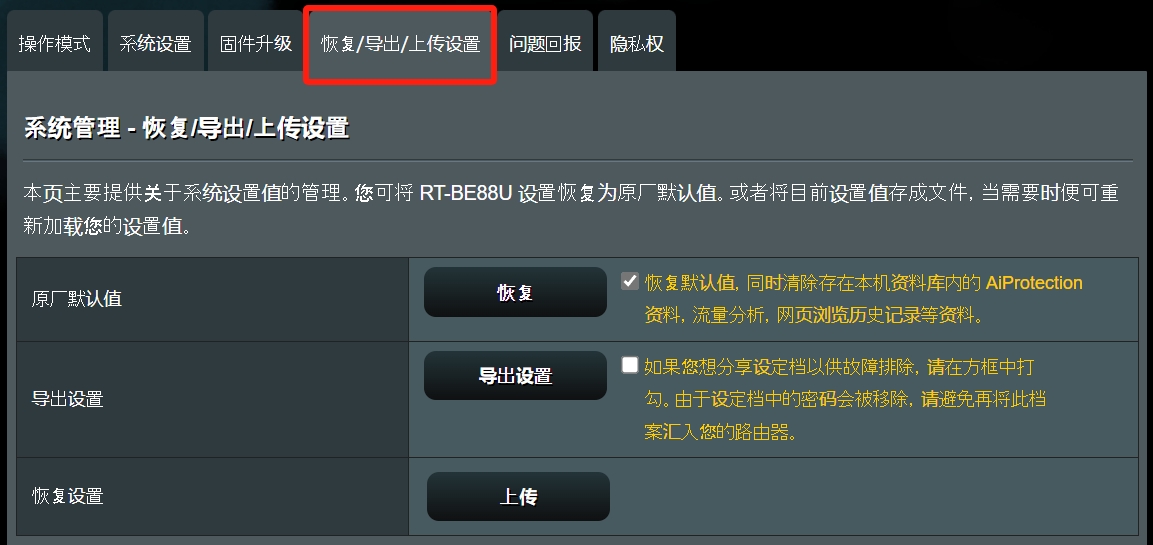Click the RT-BE88U model name text
This screenshot has height=545, width=1153.
[x=466, y=193]
